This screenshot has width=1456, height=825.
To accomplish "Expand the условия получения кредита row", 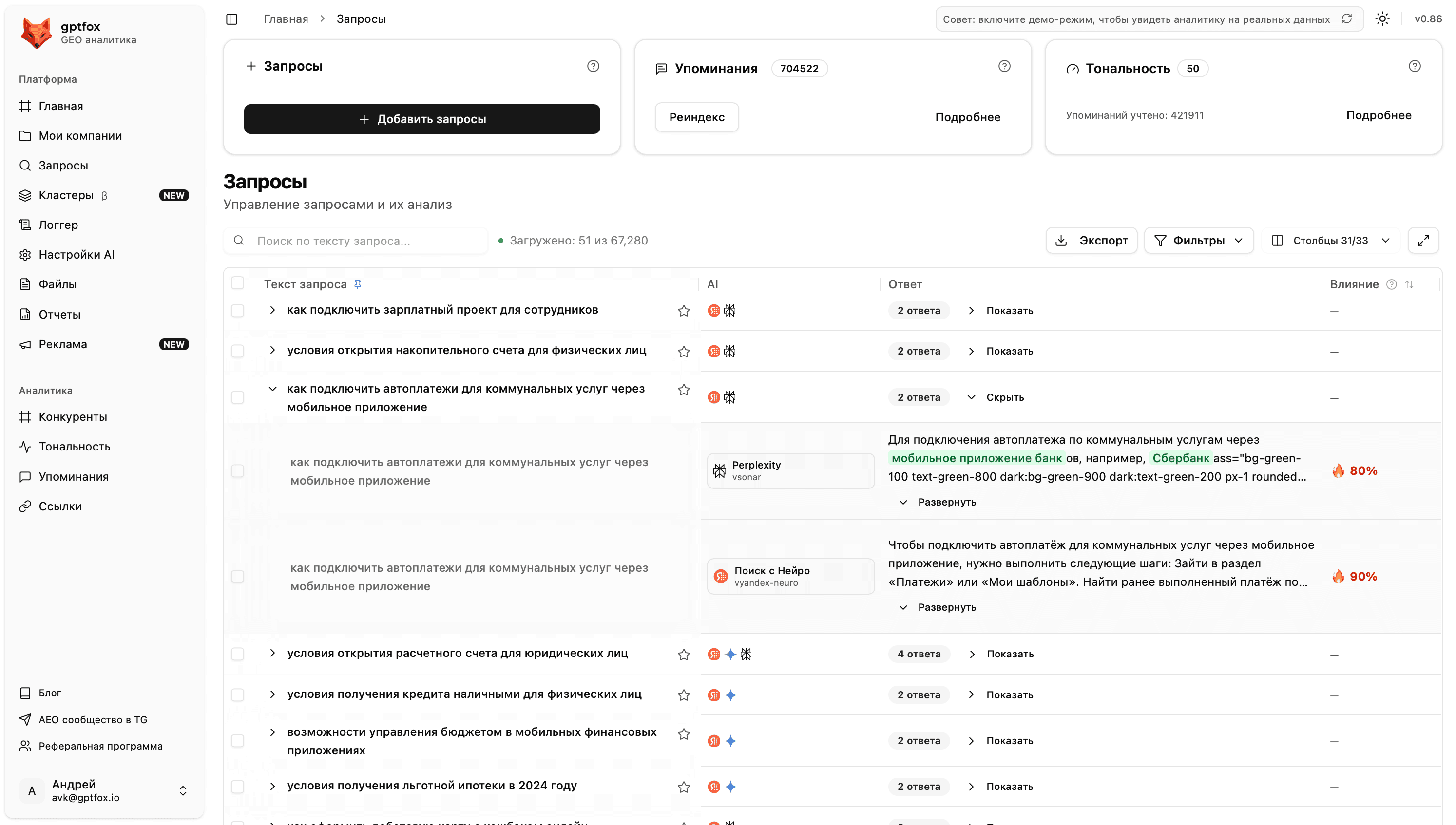I will point(272,694).
